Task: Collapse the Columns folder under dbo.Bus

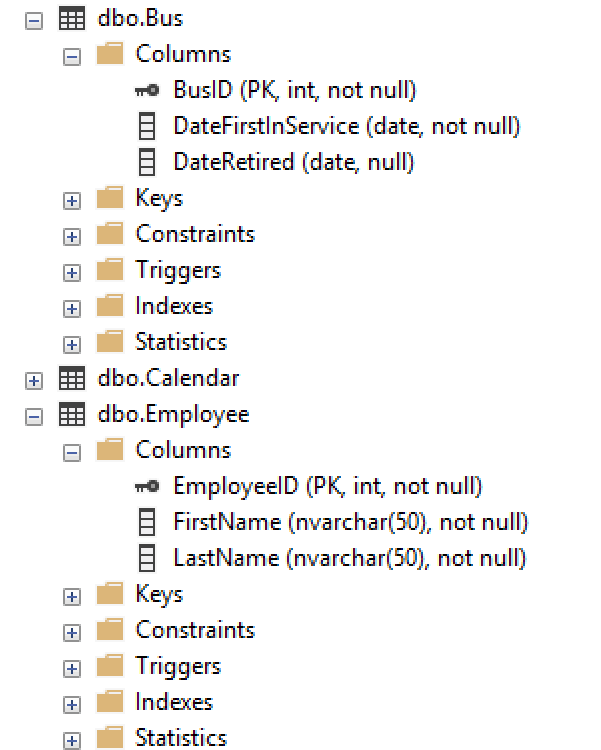Action: pos(72,56)
